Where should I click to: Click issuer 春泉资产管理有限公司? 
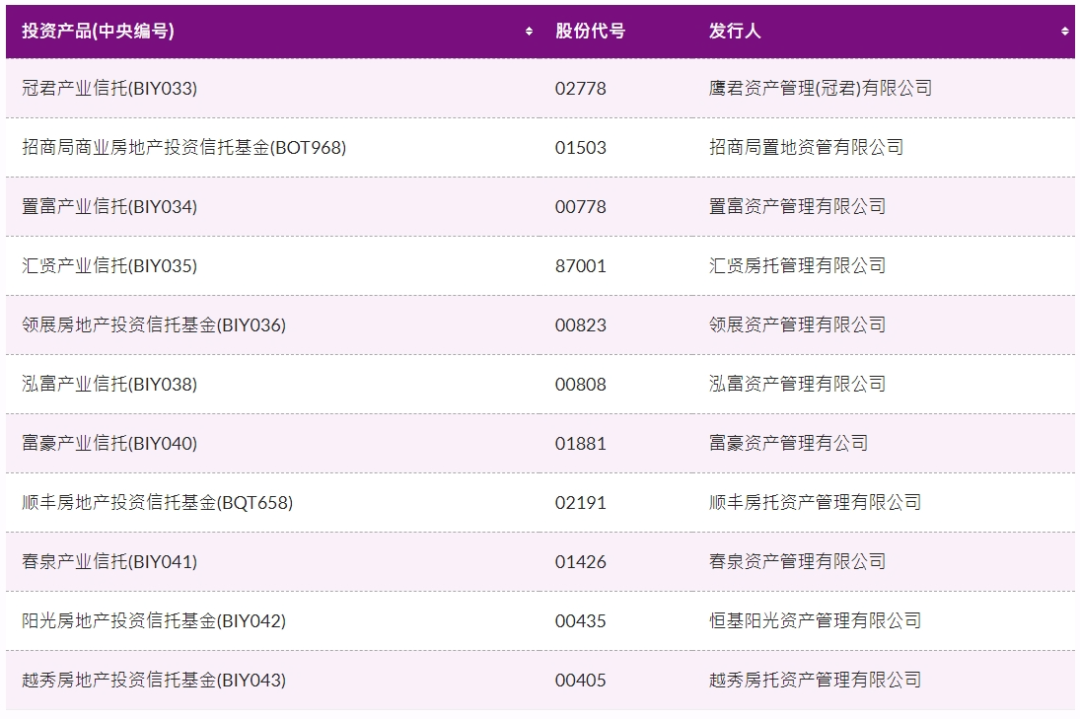(x=798, y=562)
